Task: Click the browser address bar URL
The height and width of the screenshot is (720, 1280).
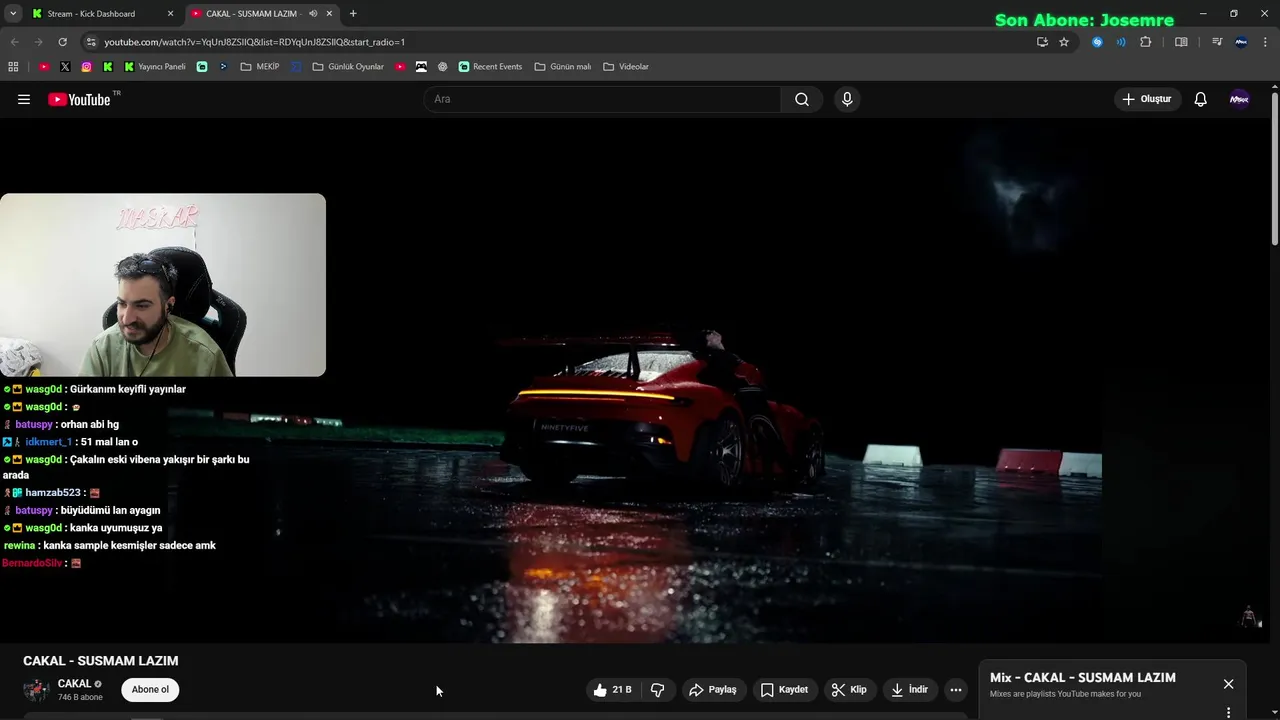Action: coord(255,42)
